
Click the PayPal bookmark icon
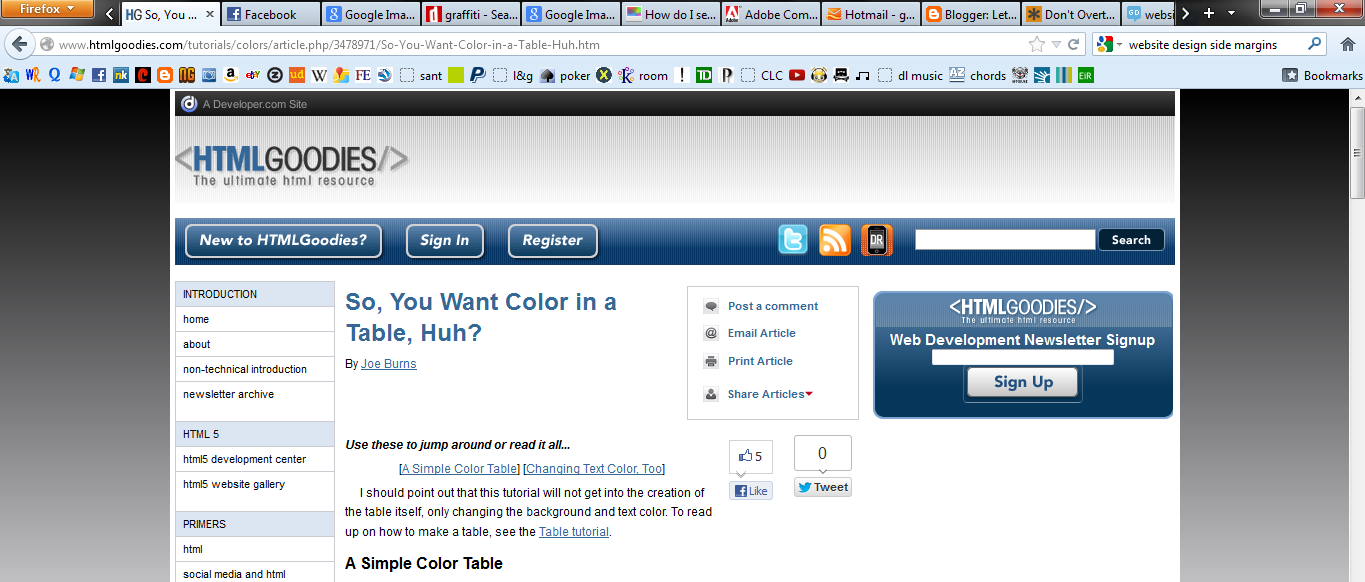click(x=478, y=75)
